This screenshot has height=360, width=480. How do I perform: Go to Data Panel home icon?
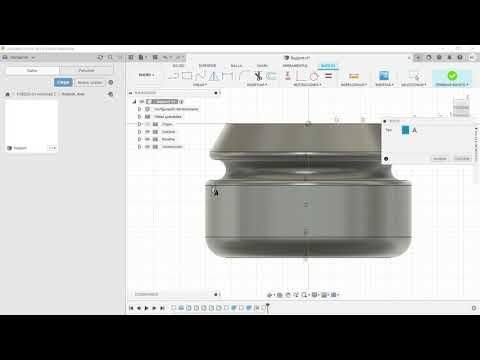(7, 94)
